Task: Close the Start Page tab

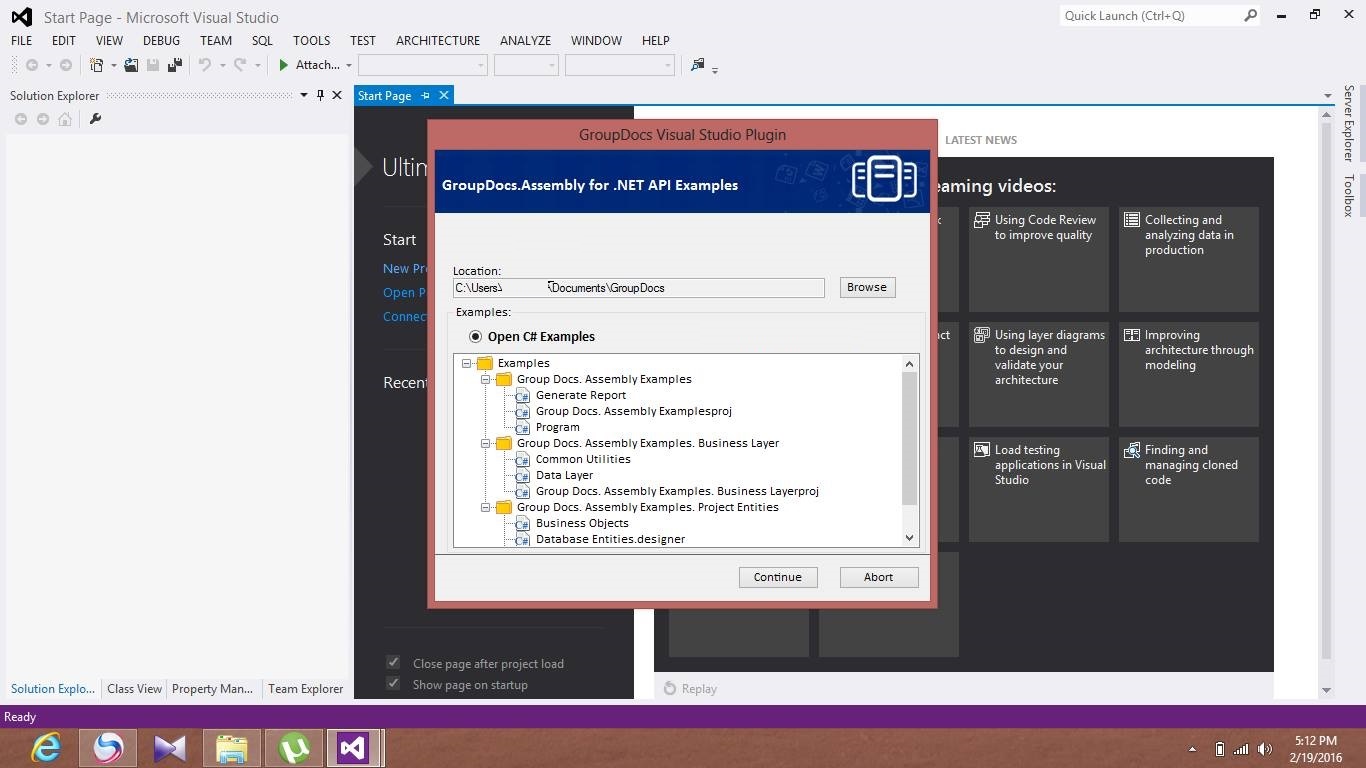Action: (x=444, y=95)
